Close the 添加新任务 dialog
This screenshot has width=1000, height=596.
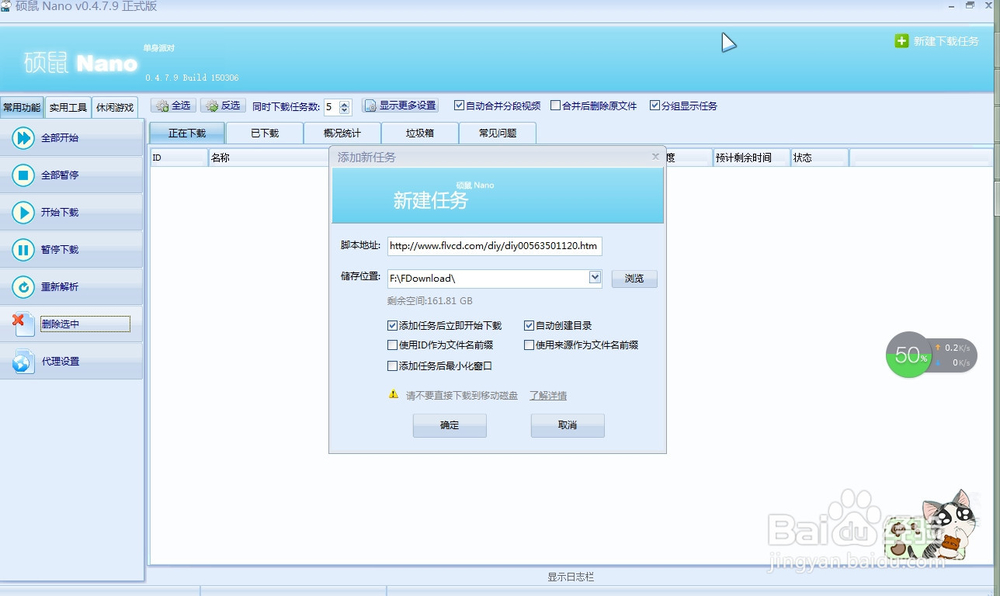pos(655,156)
